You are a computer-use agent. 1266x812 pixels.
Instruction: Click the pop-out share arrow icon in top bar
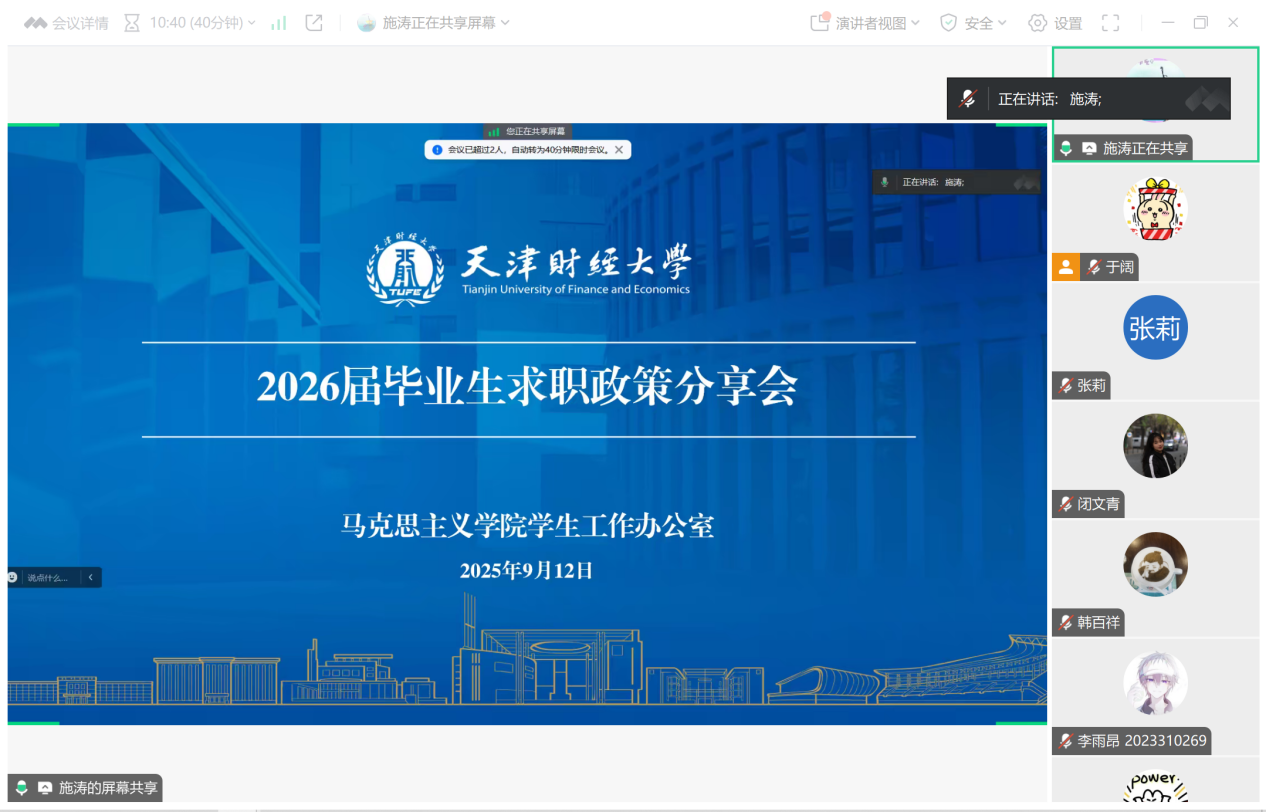tap(314, 23)
